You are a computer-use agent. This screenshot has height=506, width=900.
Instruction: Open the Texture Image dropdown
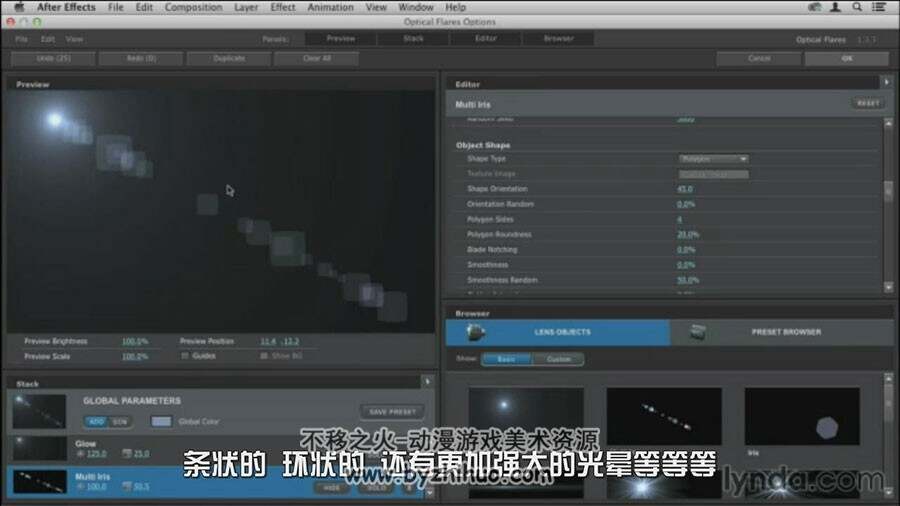pos(713,174)
